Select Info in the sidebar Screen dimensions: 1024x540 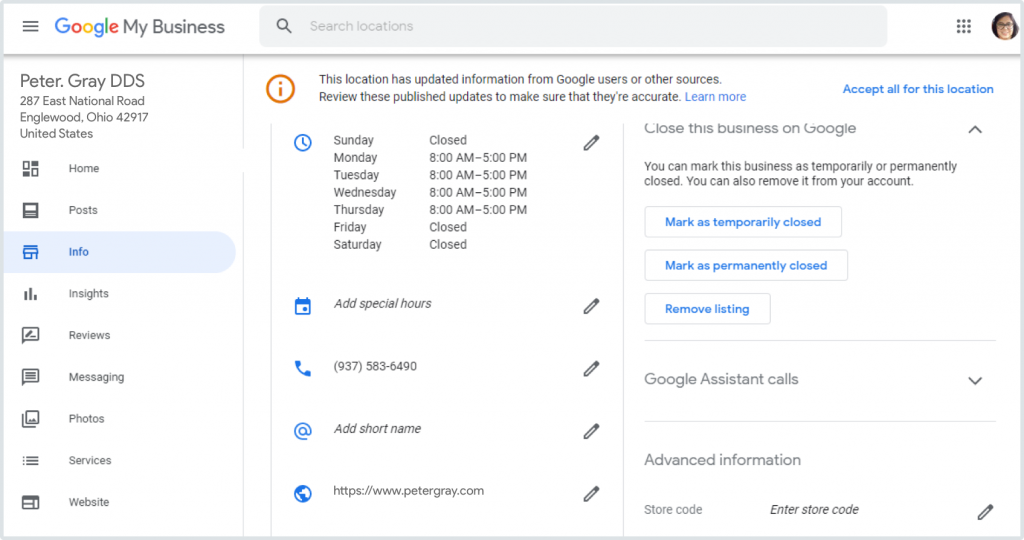click(120, 252)
